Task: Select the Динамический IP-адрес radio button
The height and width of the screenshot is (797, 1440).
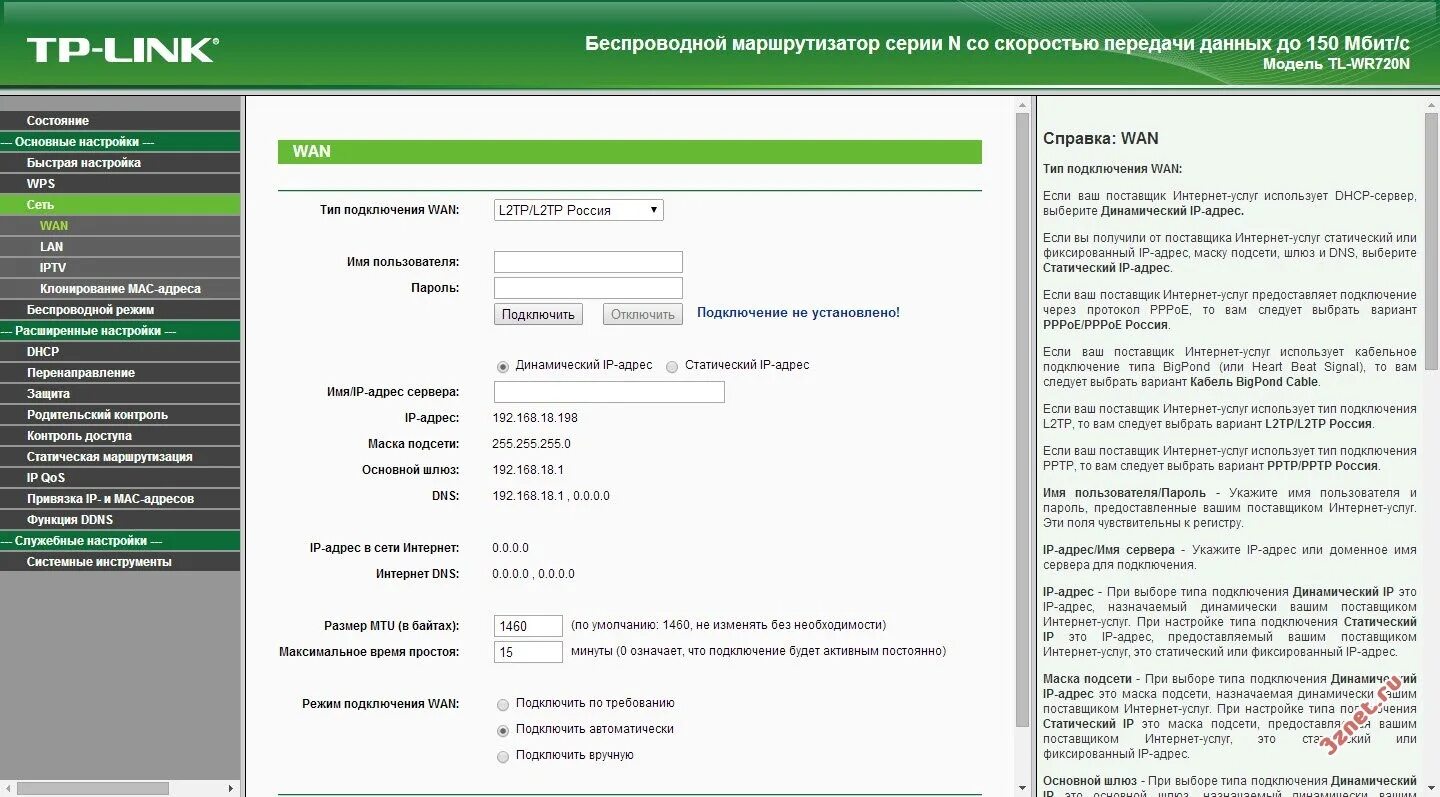Action: [x=503, y=367]
